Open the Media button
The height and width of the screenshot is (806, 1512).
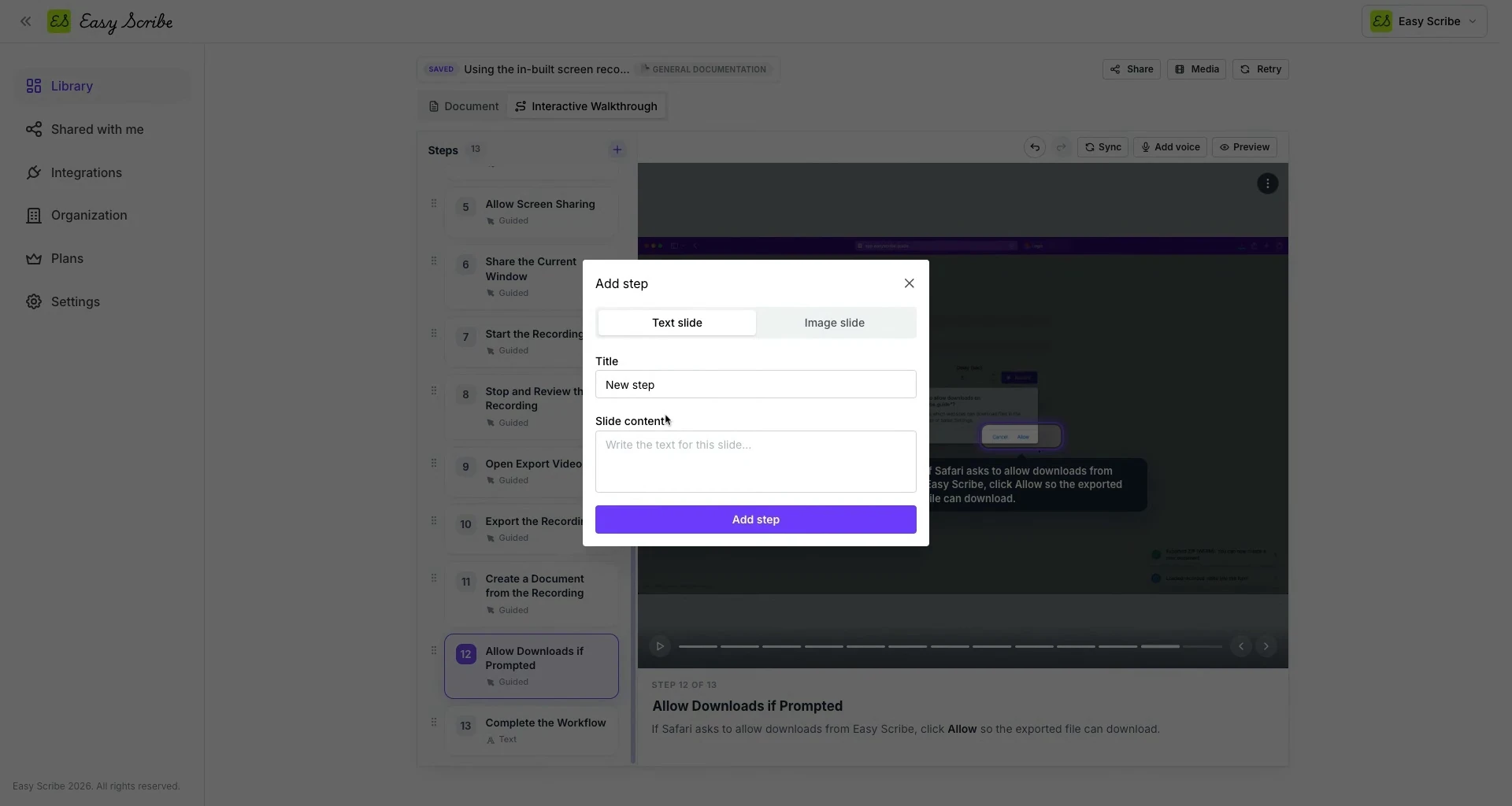(x=1196, y=69)
